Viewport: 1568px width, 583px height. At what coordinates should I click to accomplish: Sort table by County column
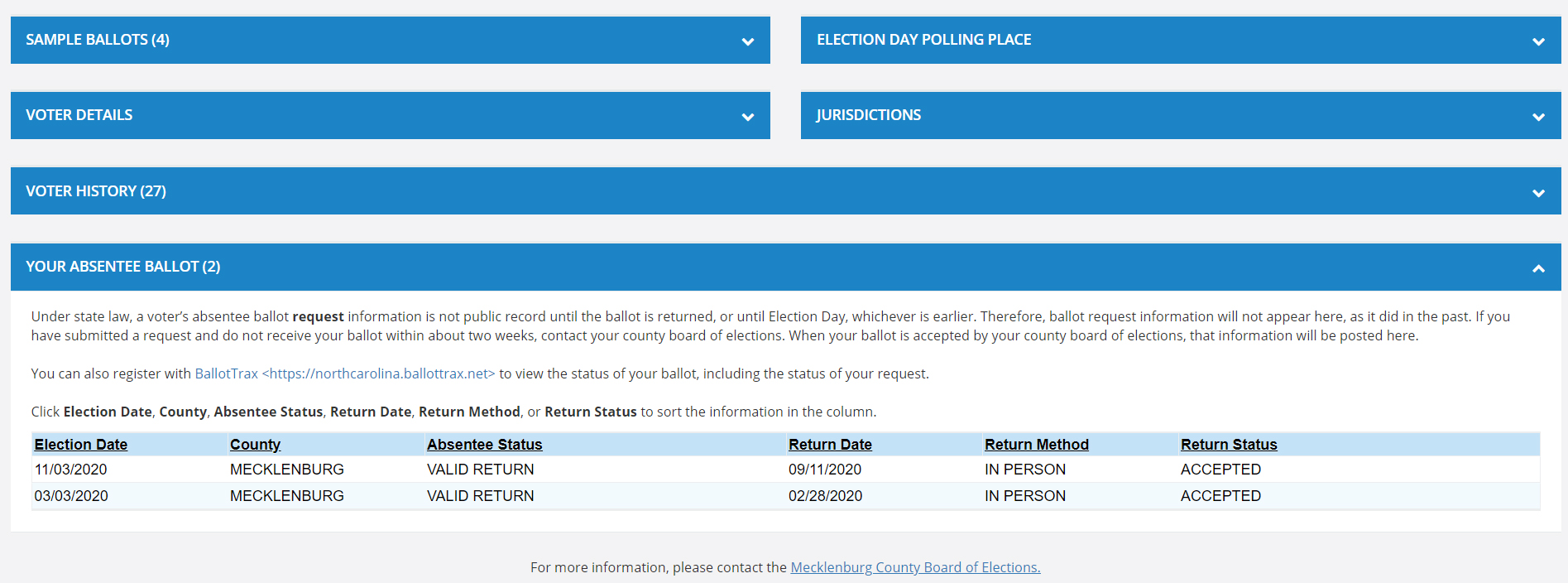click(255, 445)
